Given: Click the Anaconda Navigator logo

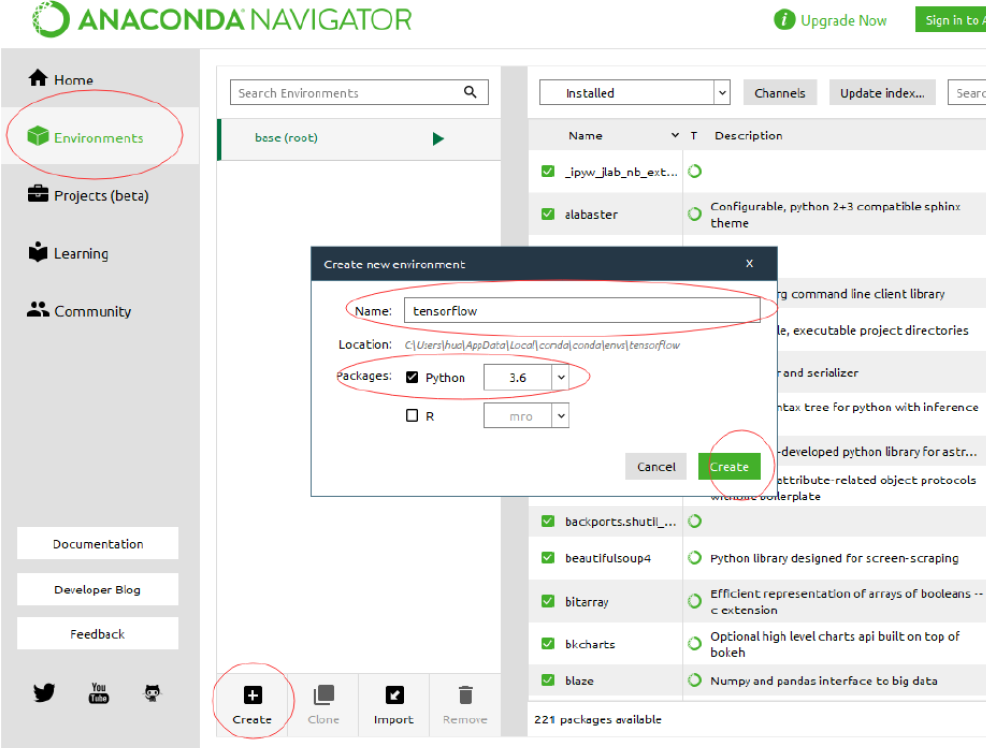Looking at the screenshot, I should [222, 19].
